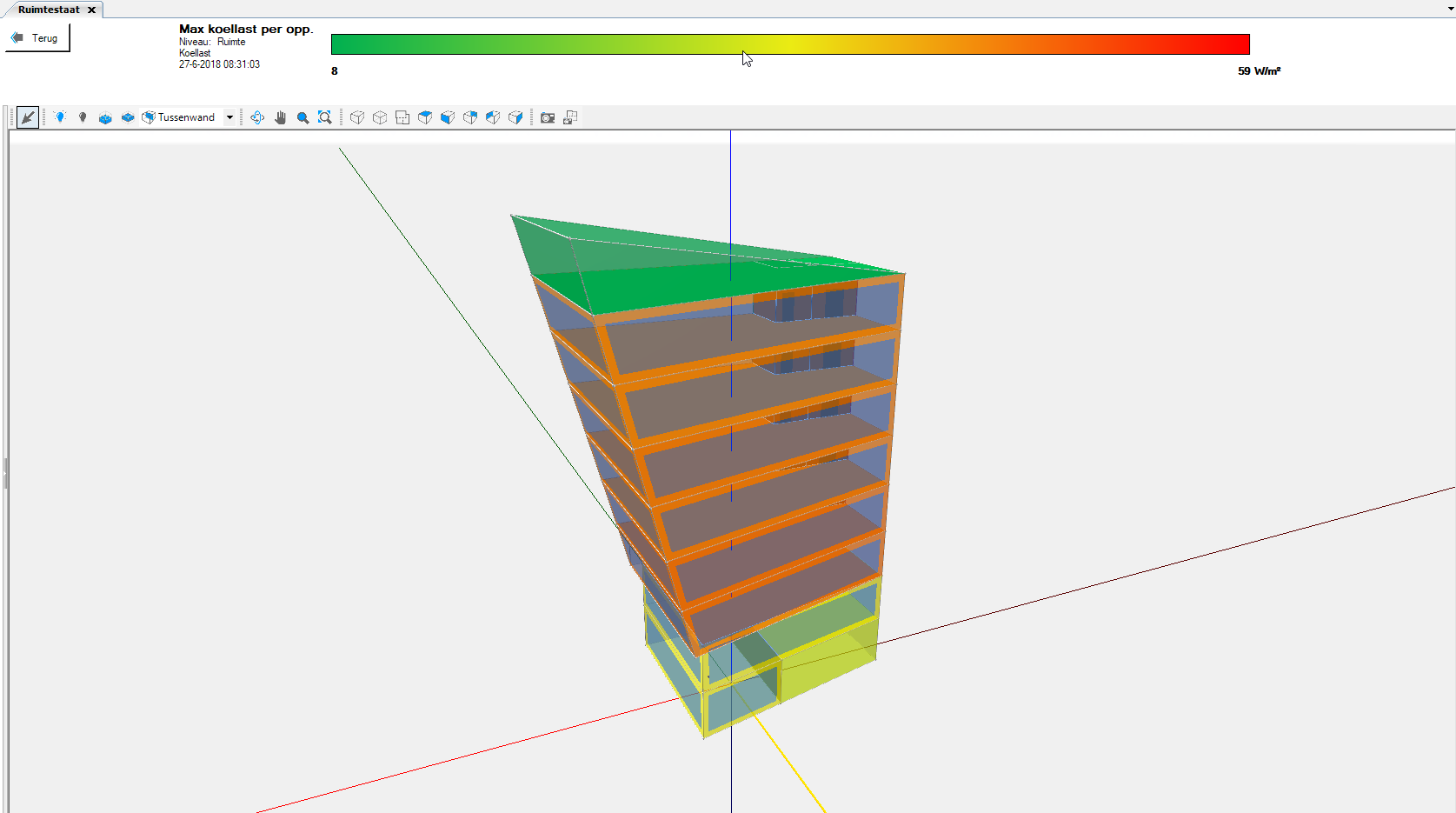Image resolution: width=1456 pixels, height=813 pixels.
Task: Open the Tussenwand dropdown arrow
Action: pos(229,117)
